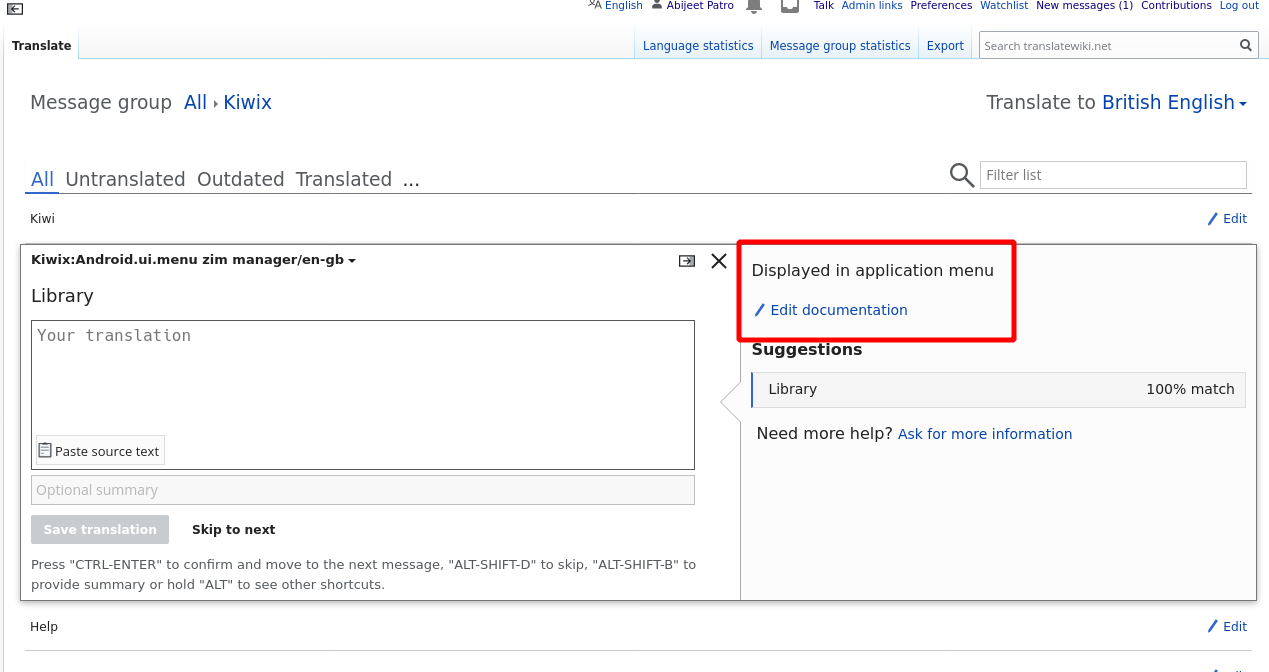Focus the Optional summary field
Screen dimensions: 1269x672
(363, 490)
